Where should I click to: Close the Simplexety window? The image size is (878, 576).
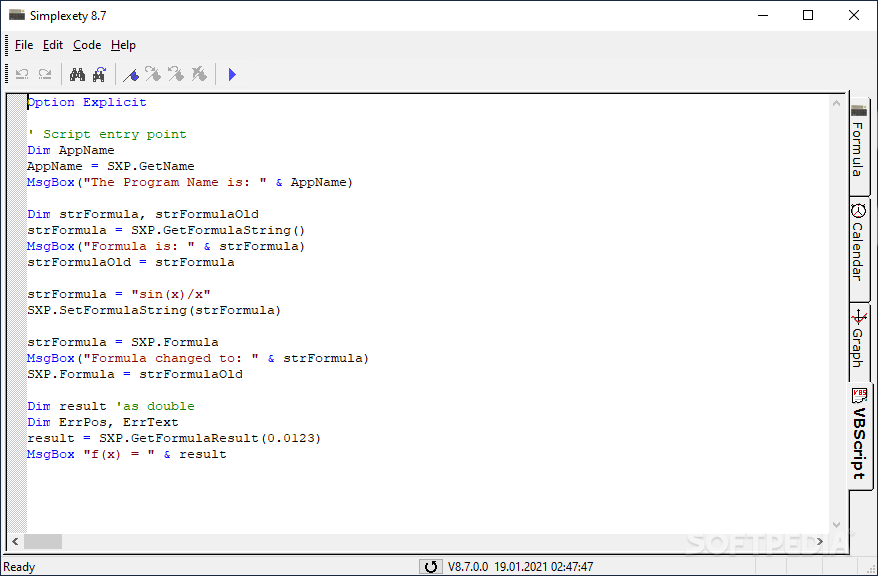coord(853,15)
